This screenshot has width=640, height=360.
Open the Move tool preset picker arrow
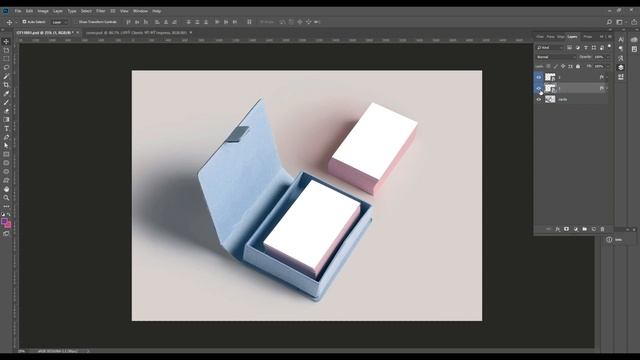(x=16, y=22)
